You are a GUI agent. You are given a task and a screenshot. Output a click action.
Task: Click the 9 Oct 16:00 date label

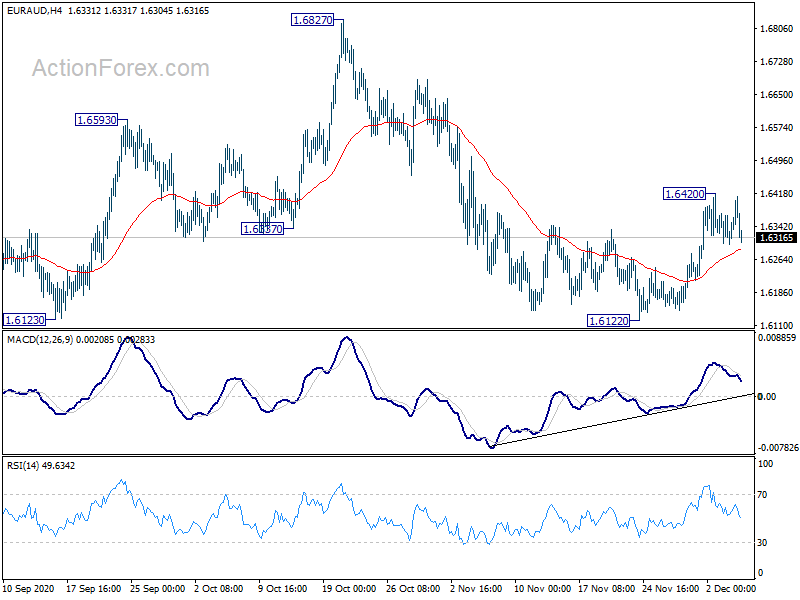pos(283,589)
